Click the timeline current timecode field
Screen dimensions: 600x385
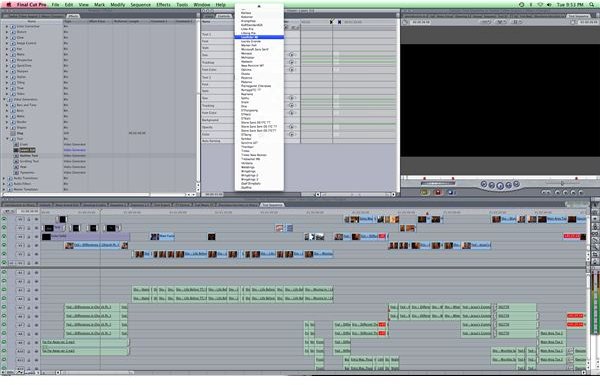click(29, 211)
